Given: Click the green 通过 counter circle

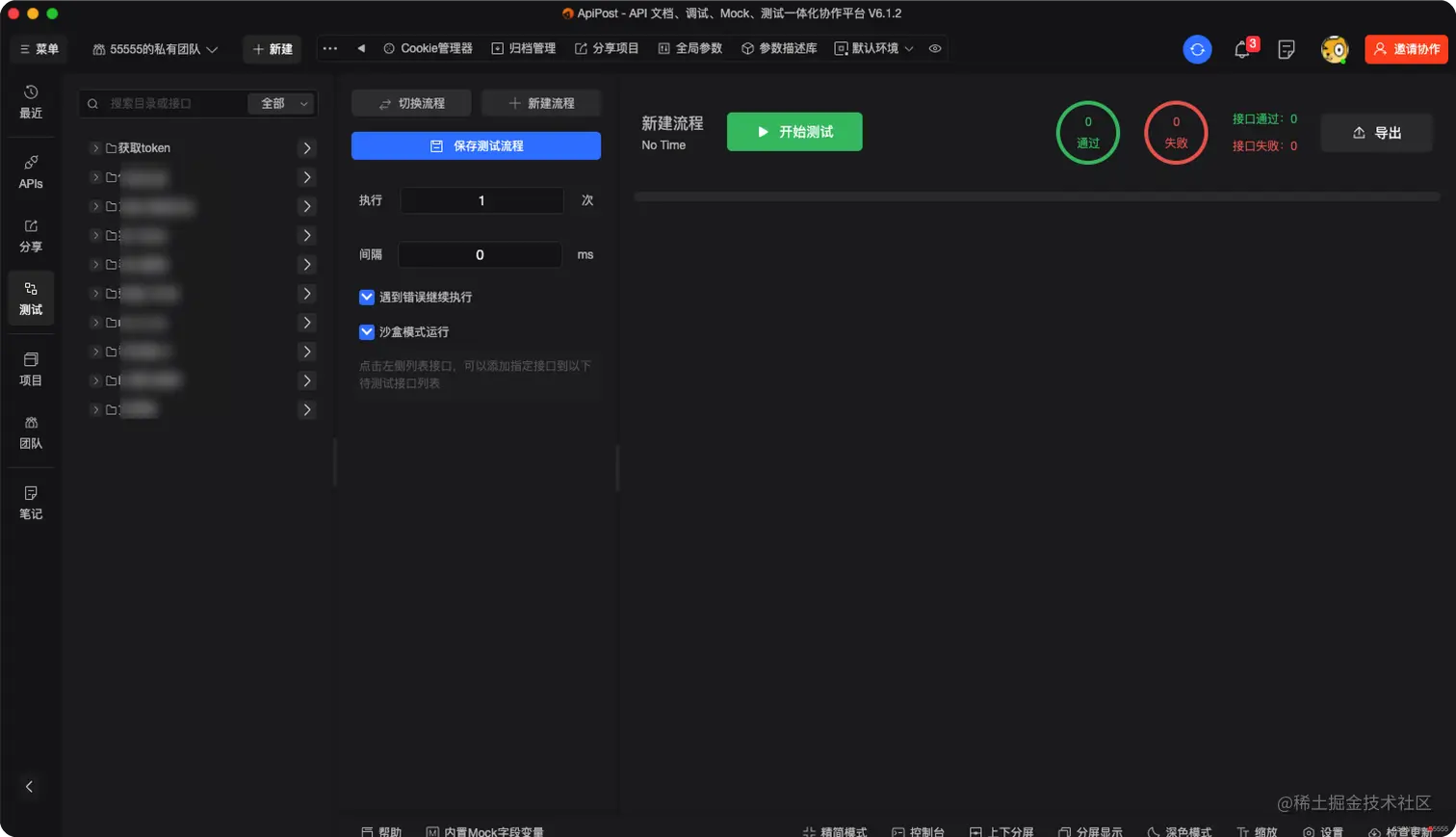Looking at the screenshot, I should click(1086, 130).
